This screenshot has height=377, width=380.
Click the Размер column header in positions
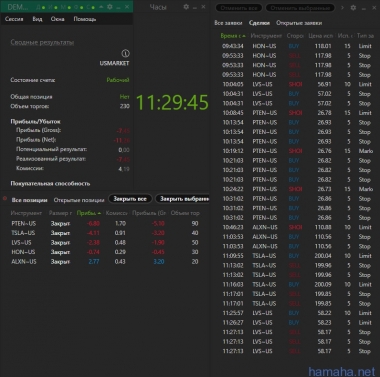60,213
